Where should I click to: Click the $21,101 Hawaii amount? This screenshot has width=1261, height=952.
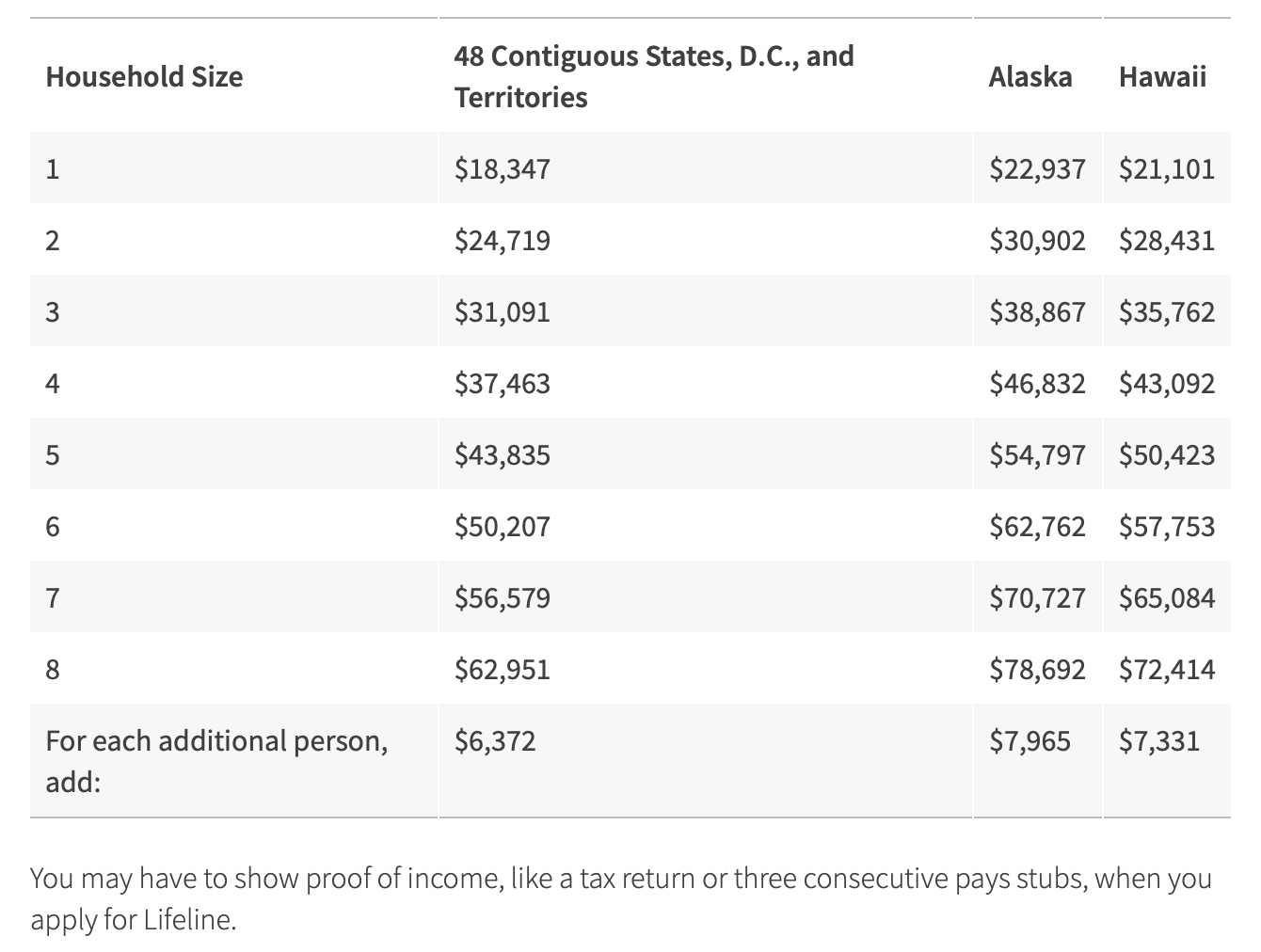tap(1167, 168)
